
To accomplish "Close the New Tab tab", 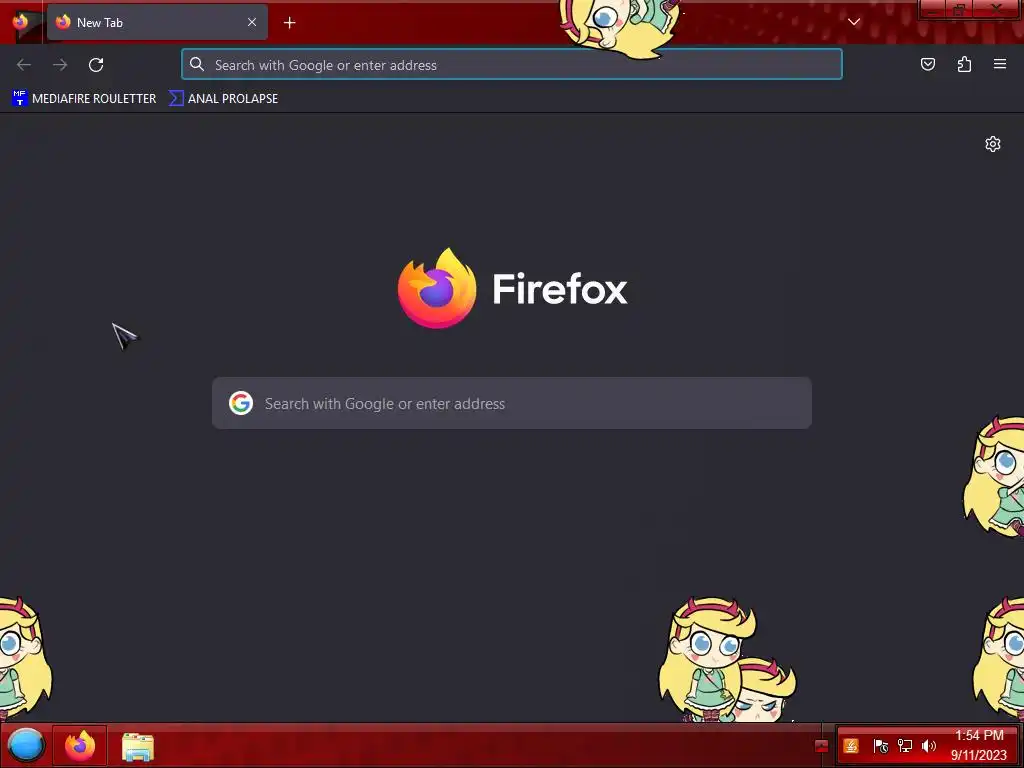I will [x=251, y=22].
